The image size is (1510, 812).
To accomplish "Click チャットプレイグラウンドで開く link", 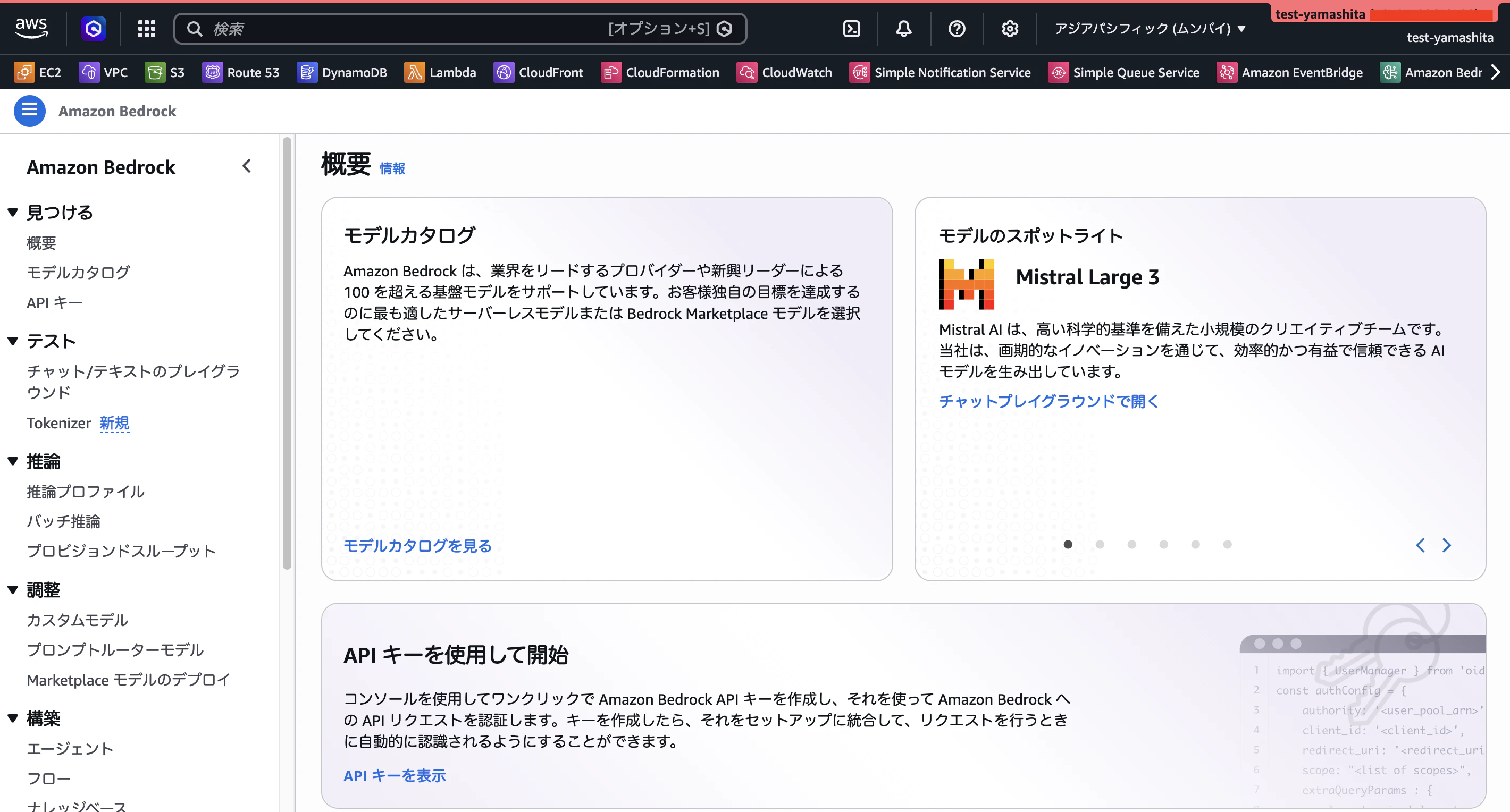I will [x=1048, y=401].
